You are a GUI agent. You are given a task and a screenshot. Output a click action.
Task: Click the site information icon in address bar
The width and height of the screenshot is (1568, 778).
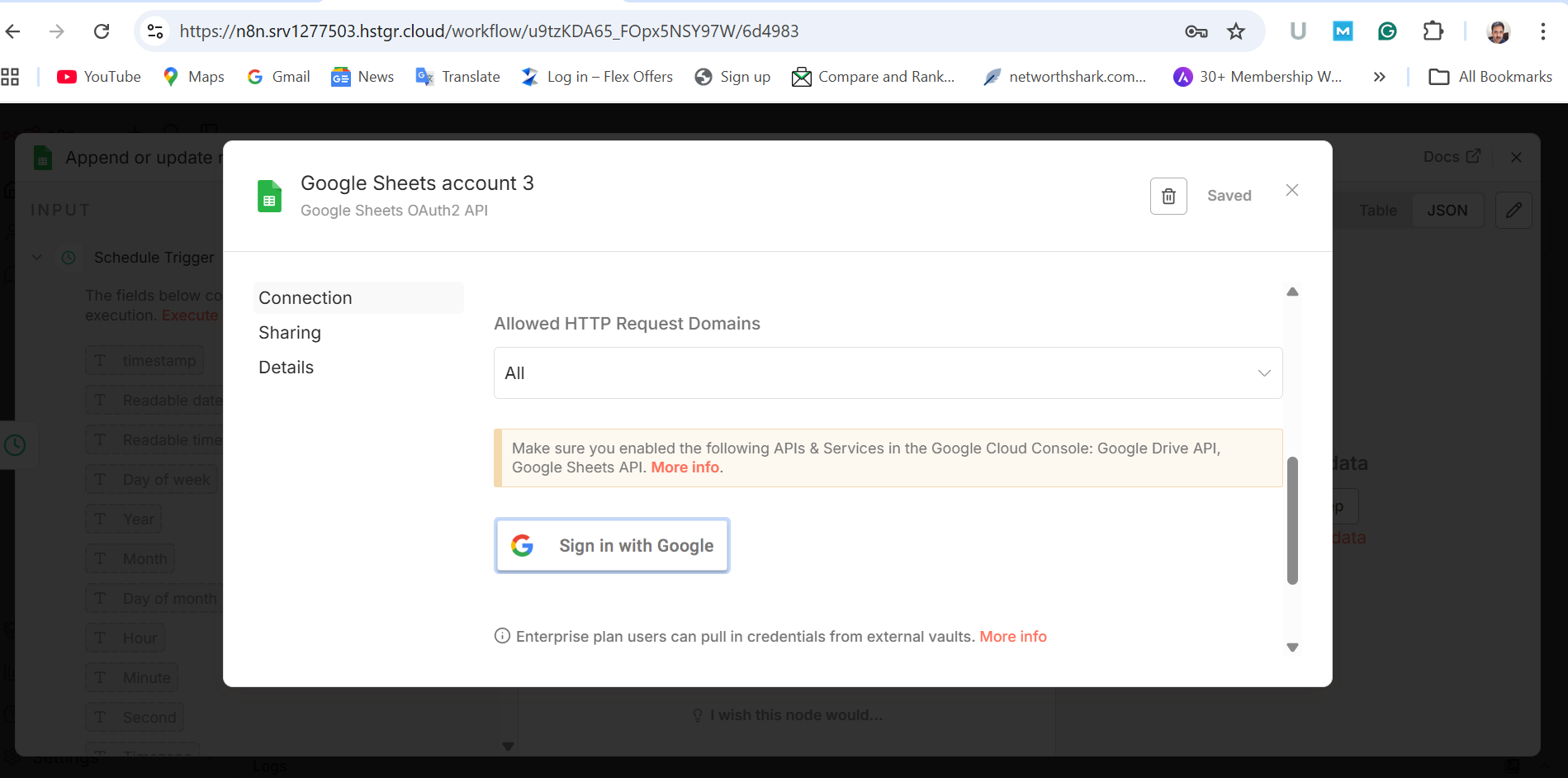155,31
